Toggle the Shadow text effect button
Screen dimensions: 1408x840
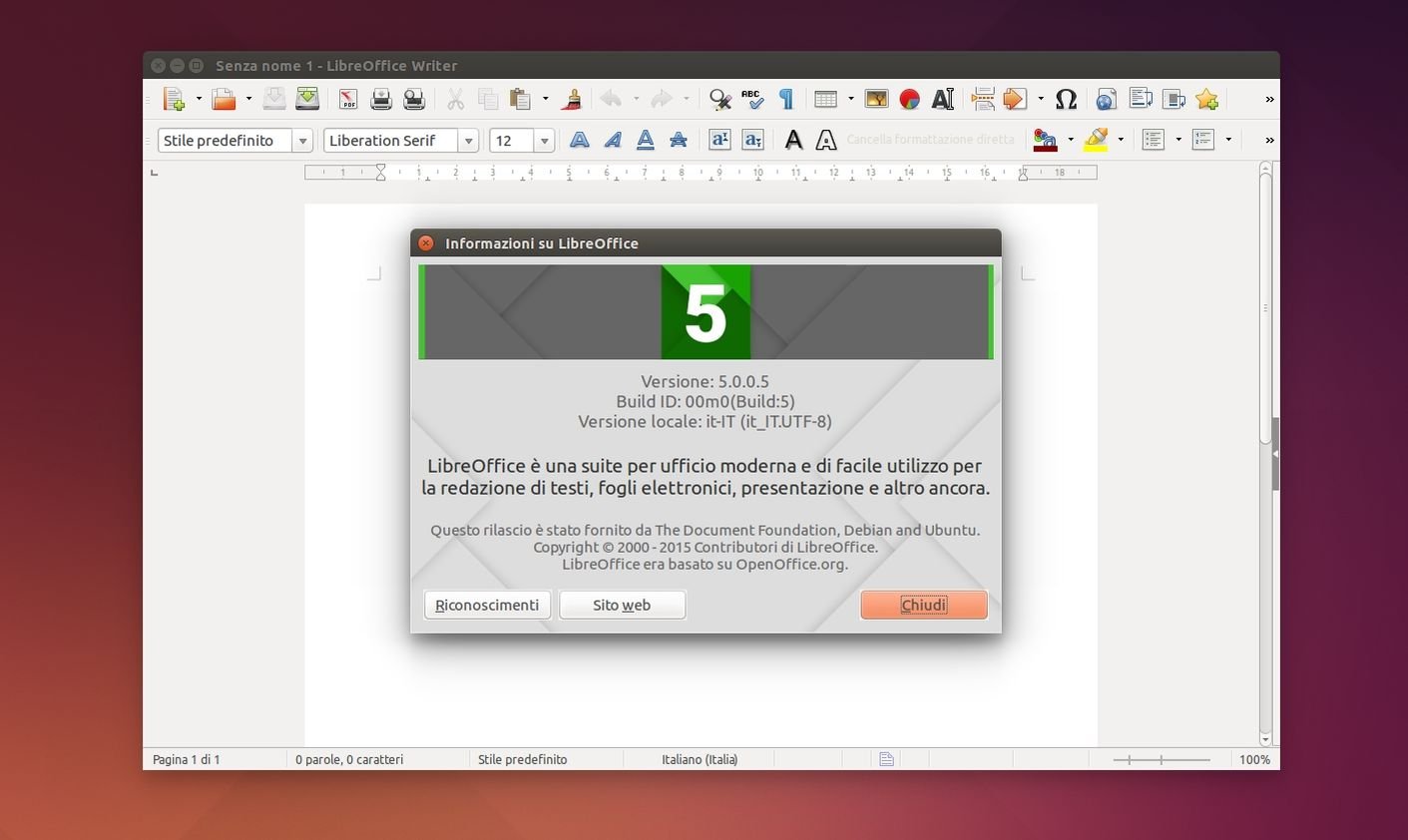click(x=793, y=141)
